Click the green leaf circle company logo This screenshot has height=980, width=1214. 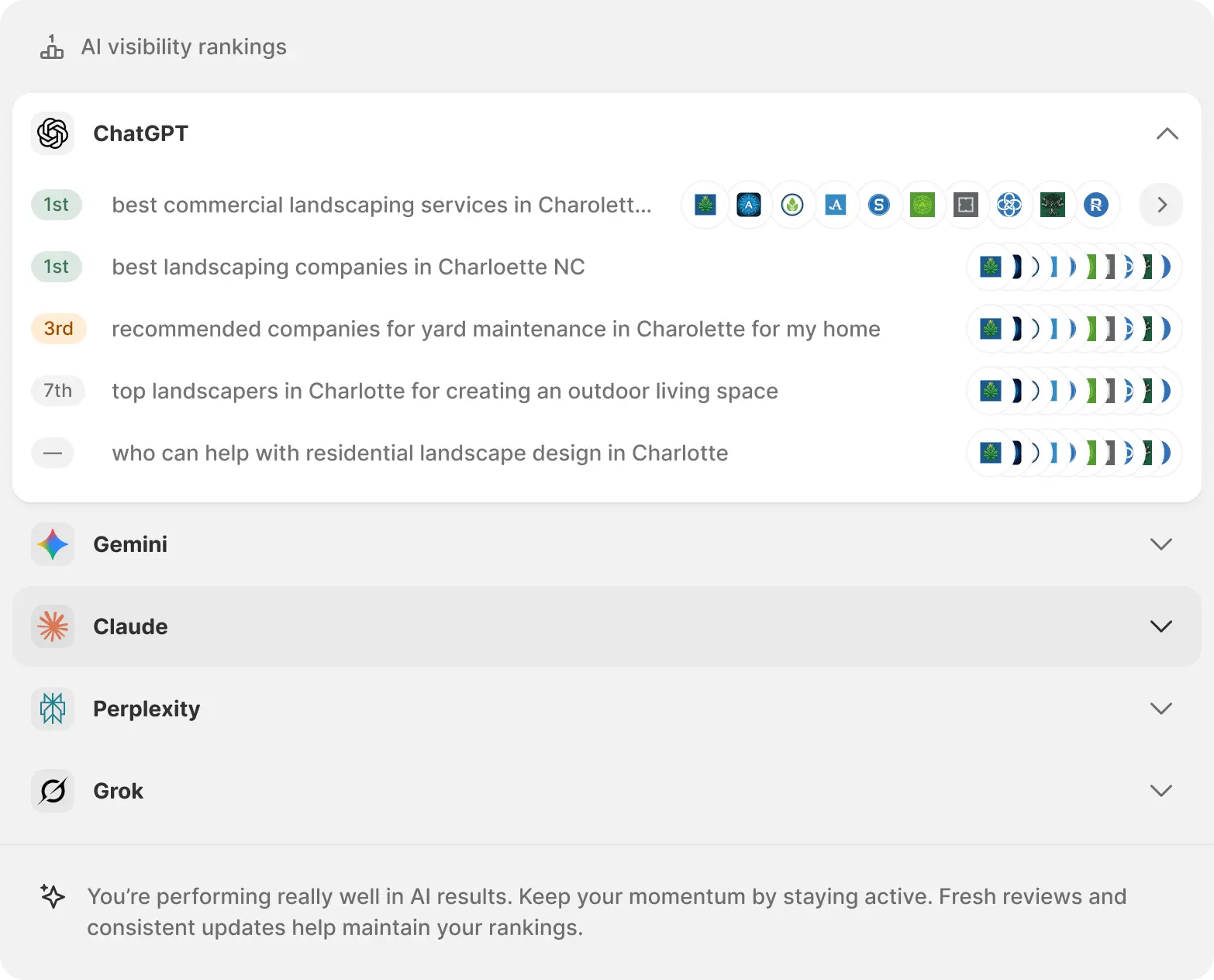click(x=792, y=205)
